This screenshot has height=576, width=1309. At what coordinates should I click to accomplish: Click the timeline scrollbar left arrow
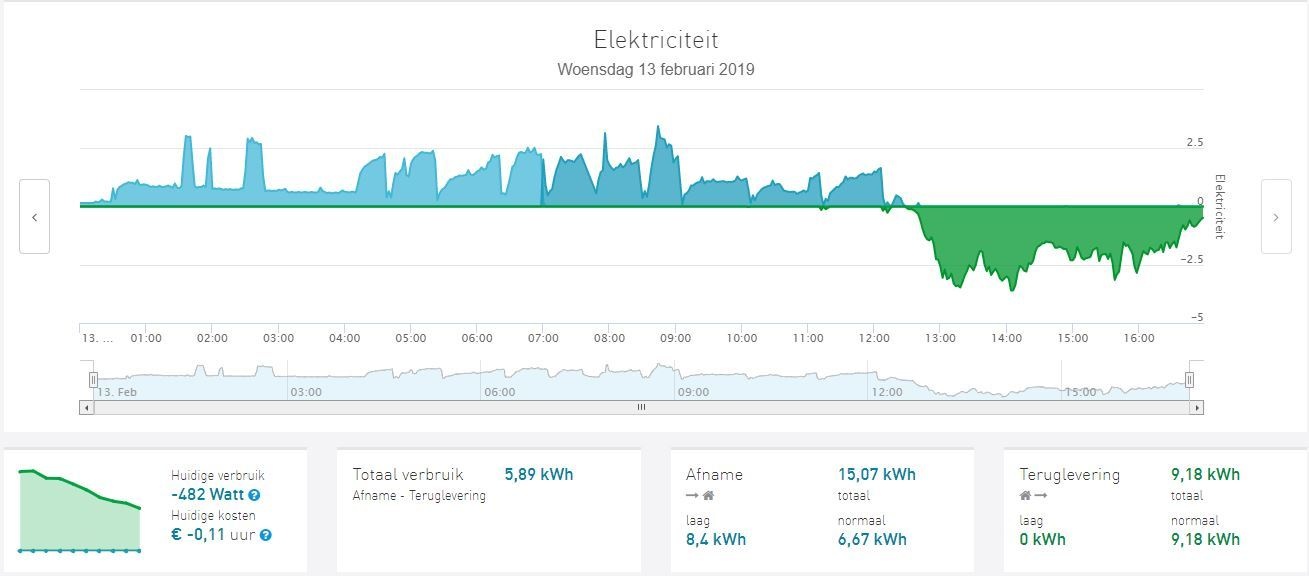tap(87, 408)
